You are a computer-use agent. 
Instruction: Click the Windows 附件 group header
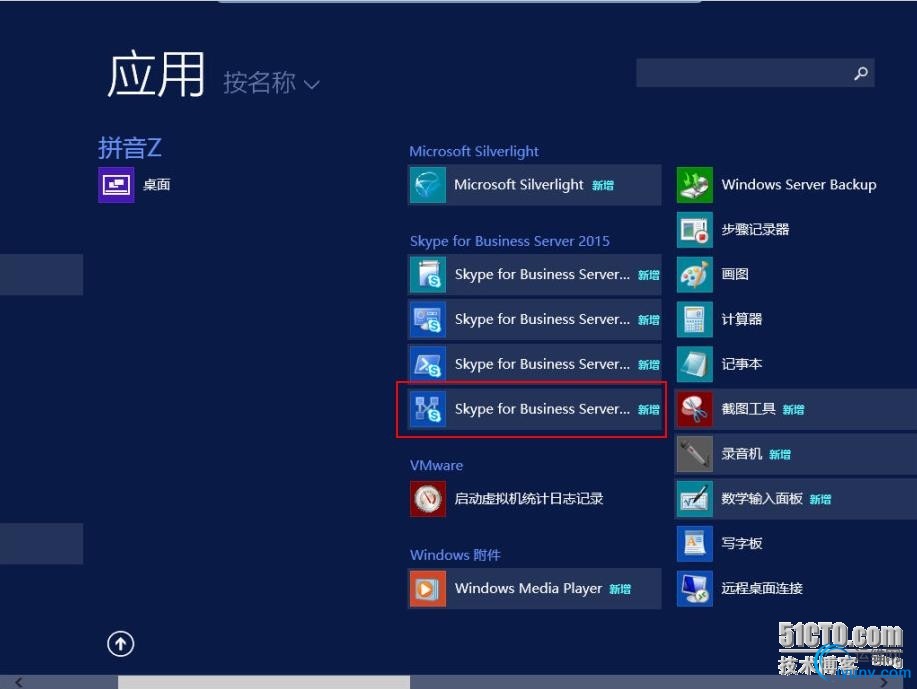[x=455, y=555]
